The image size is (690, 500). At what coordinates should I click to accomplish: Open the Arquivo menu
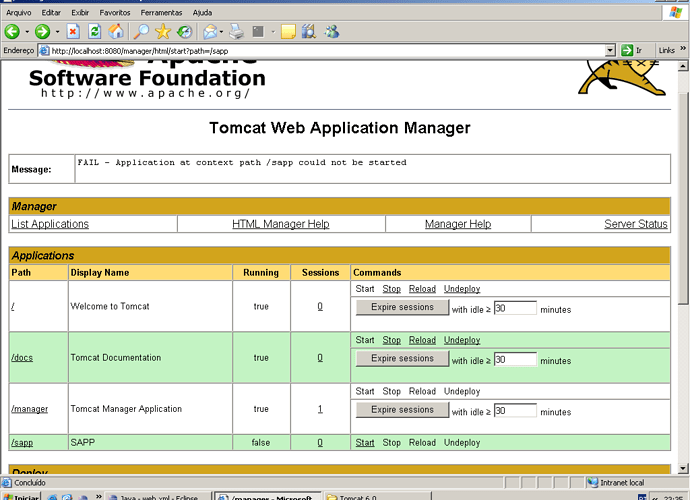pos(18,13)
